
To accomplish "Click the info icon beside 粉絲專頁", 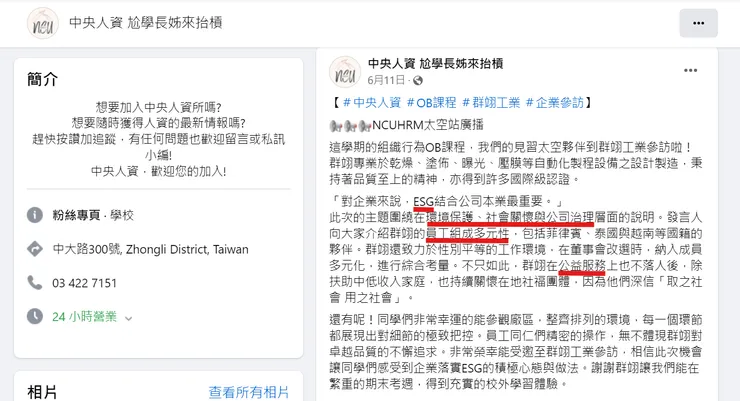I will (x=35, y=215).
